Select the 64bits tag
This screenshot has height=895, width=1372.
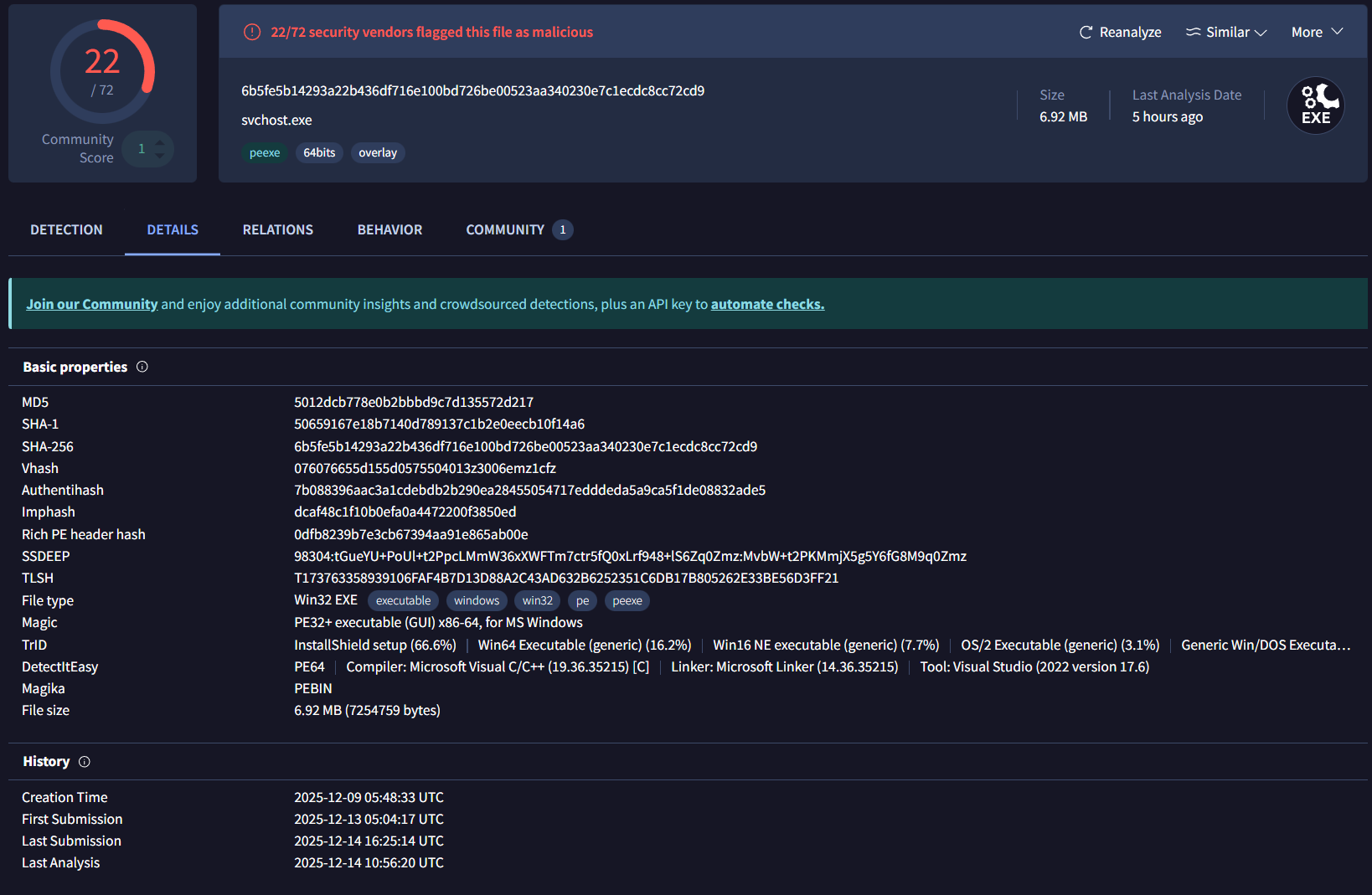coord(319,152)
